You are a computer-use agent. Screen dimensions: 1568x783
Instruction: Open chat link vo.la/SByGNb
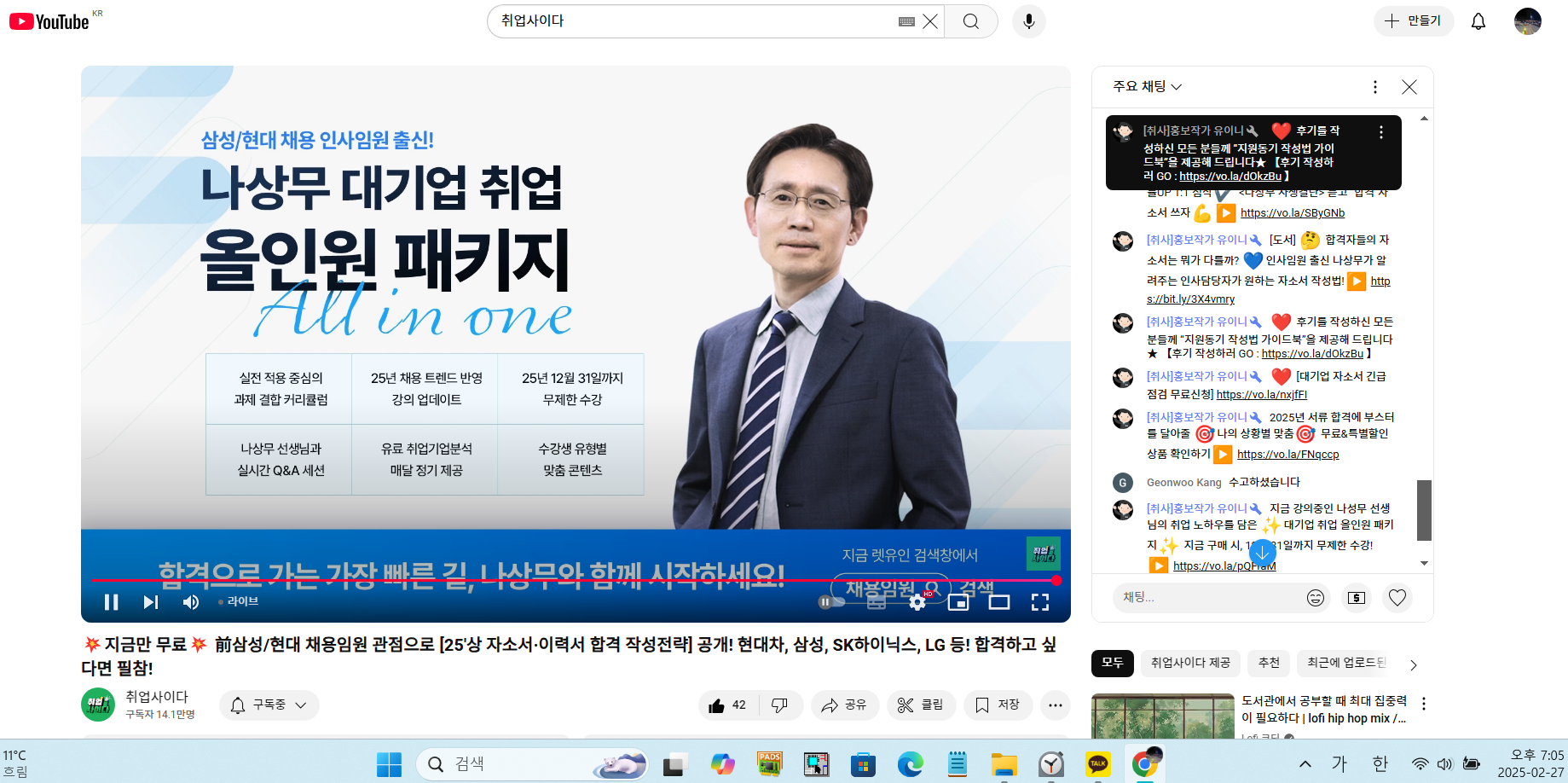[1293, 213]
